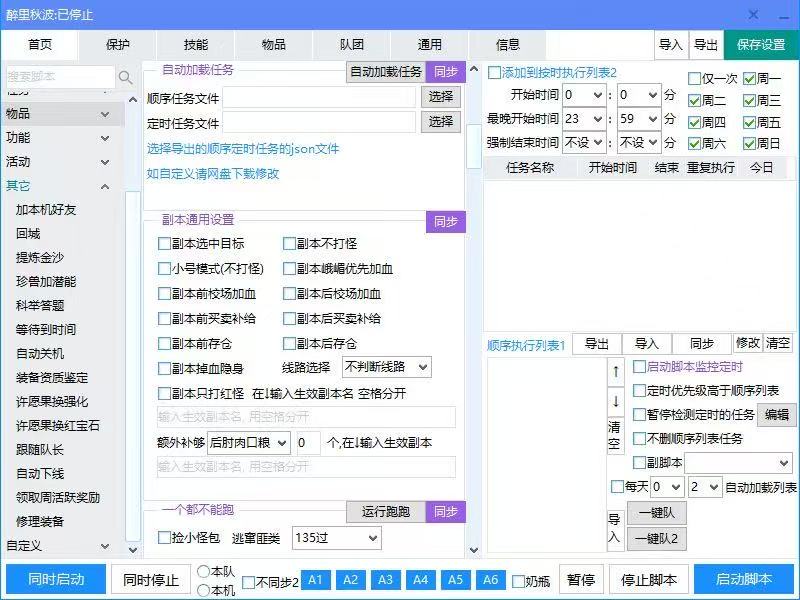This screenshot has width=800, height=600.
Task: Select the A6 account button
Action: coord(490,580)
